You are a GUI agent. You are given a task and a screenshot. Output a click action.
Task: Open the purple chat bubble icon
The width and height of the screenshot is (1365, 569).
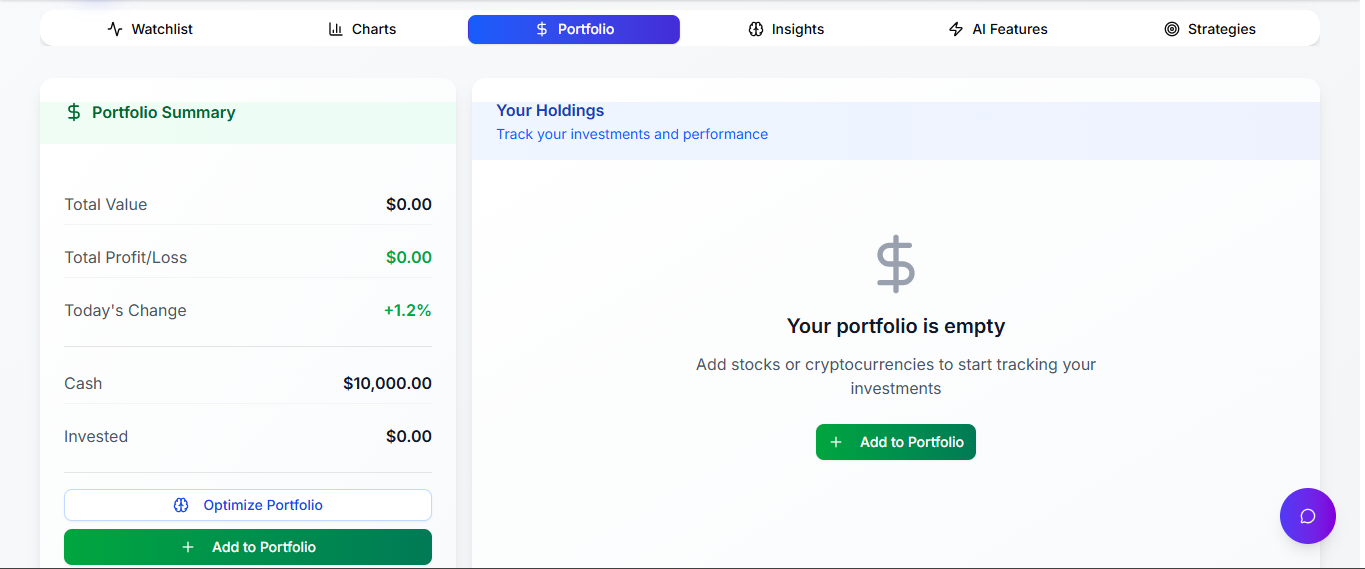coord(1307,516)
